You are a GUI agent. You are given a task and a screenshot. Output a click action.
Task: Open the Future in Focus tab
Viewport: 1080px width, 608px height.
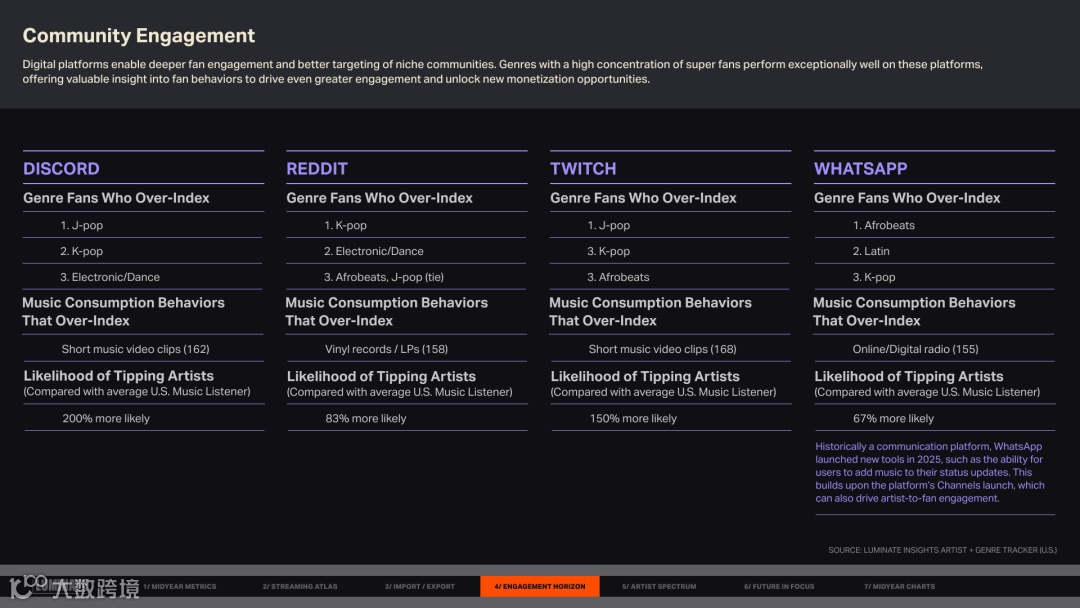tap(779, 587)
